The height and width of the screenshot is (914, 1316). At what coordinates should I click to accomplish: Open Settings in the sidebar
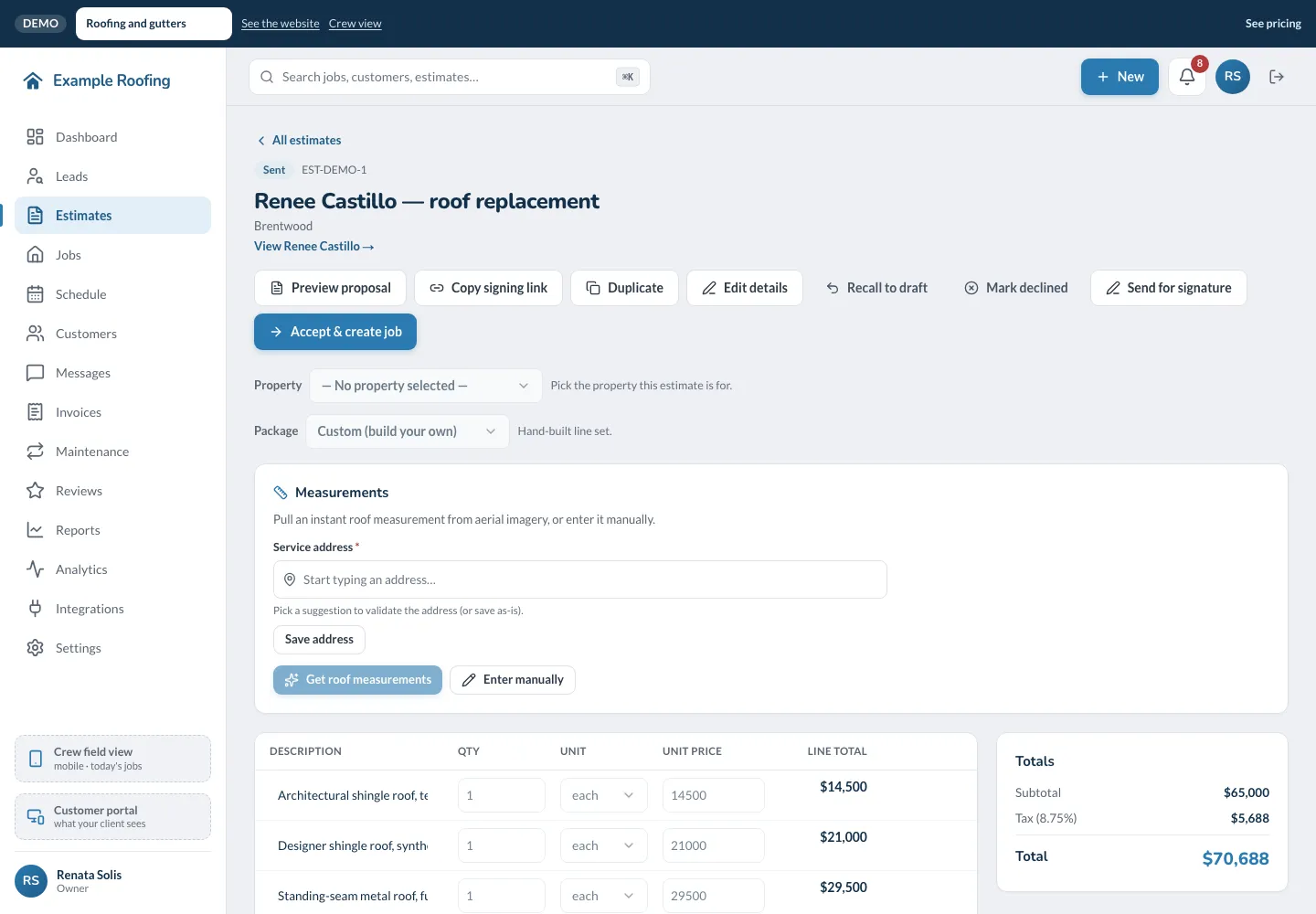pyautogui.click(x=112, y=648)
